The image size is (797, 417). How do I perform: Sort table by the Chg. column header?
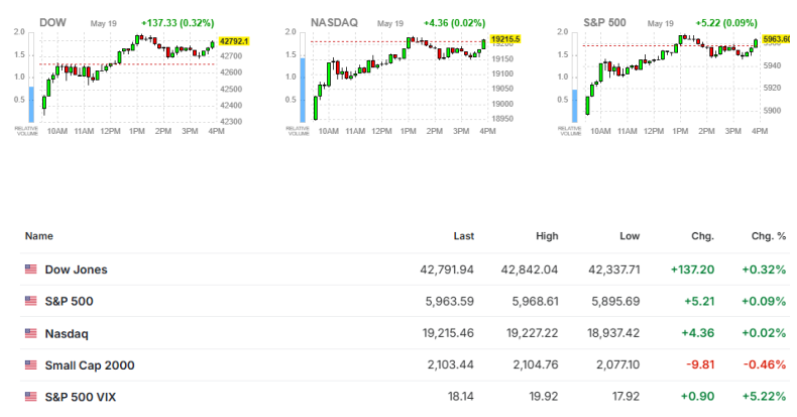coord(702,236)
